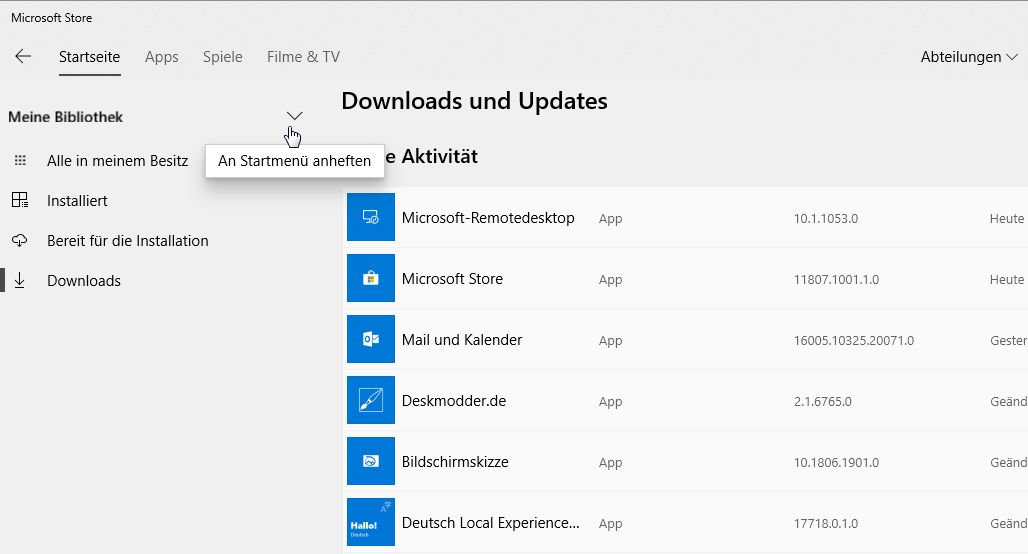Select An Startmenü anheften option
This screenshot has height=554, width=1028.
[x=294, y=161]
